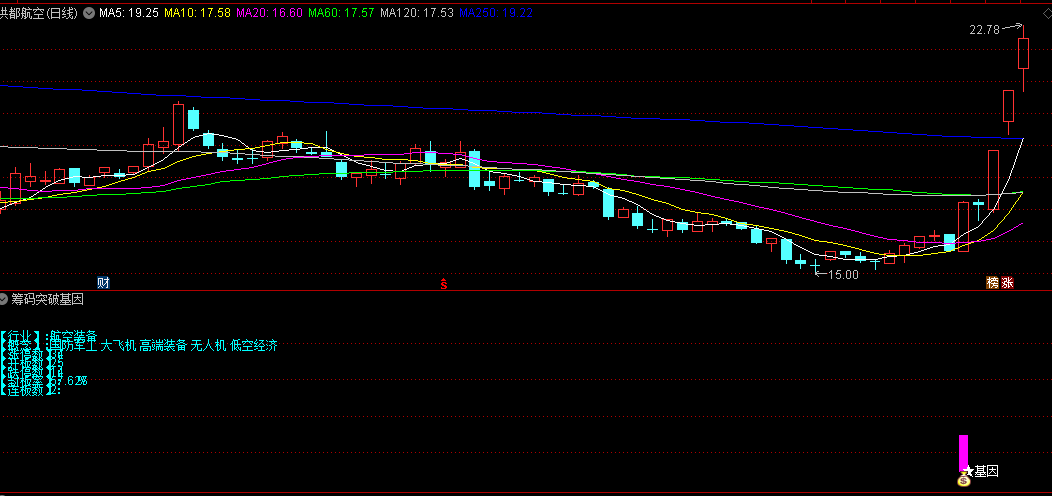Click the 【连板数】 info line
Viewport: 1052px width, 496px height.
tap(30, 389)
